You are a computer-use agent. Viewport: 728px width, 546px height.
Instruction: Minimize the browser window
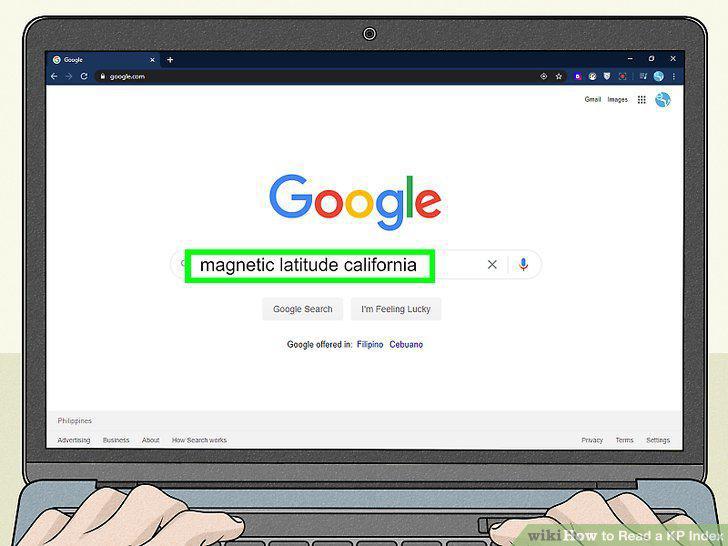[630, 58]
